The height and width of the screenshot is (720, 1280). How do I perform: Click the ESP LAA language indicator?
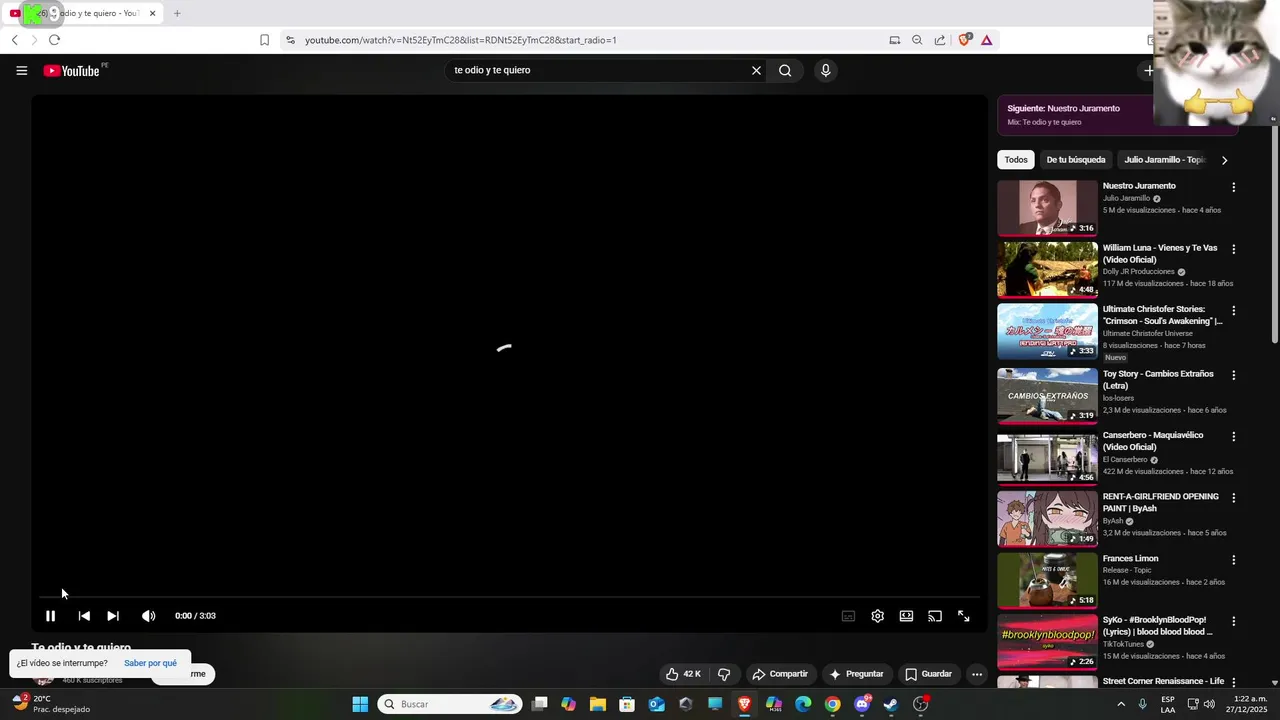(1168, 704)
